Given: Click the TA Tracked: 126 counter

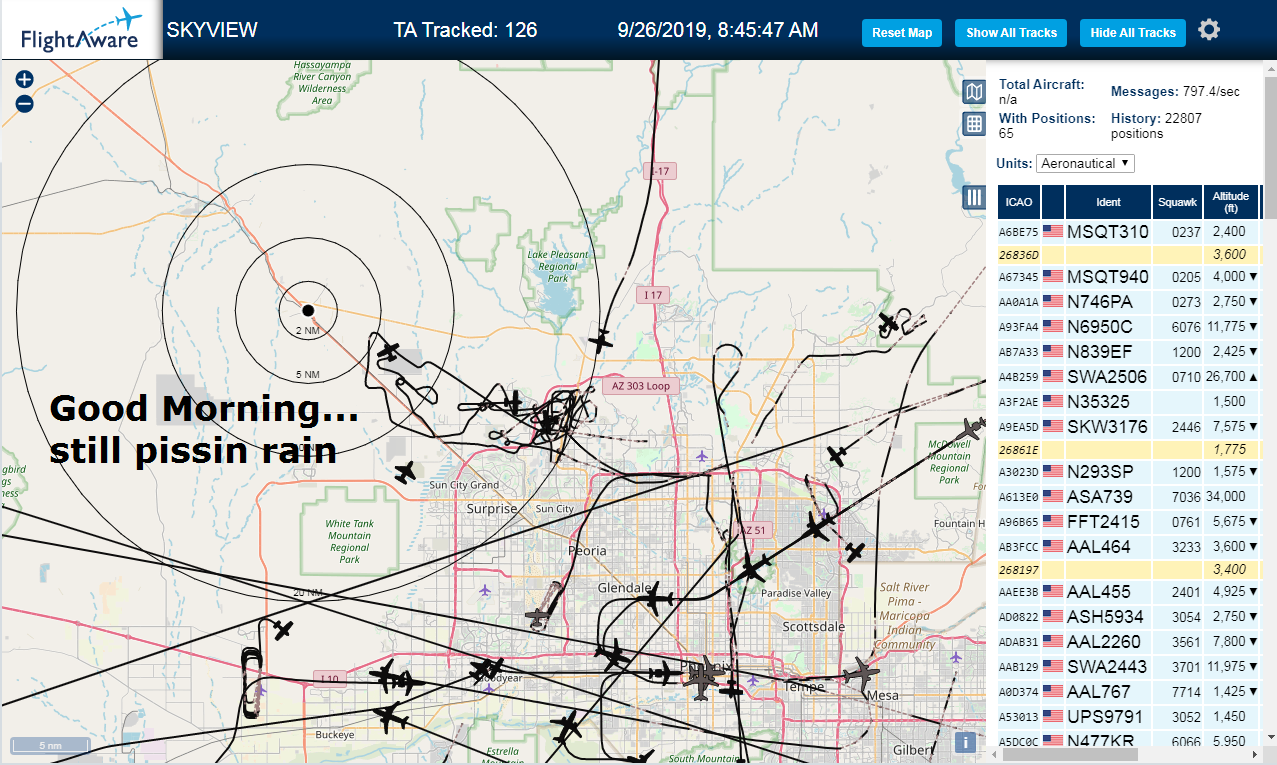Looking at the screenshot, I should click(x=466, y=30).
